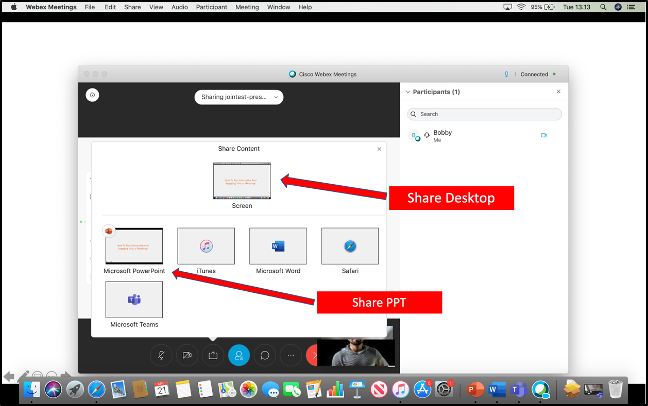
Task: Open the Chat panel bubble button
Action: [265, 355]
